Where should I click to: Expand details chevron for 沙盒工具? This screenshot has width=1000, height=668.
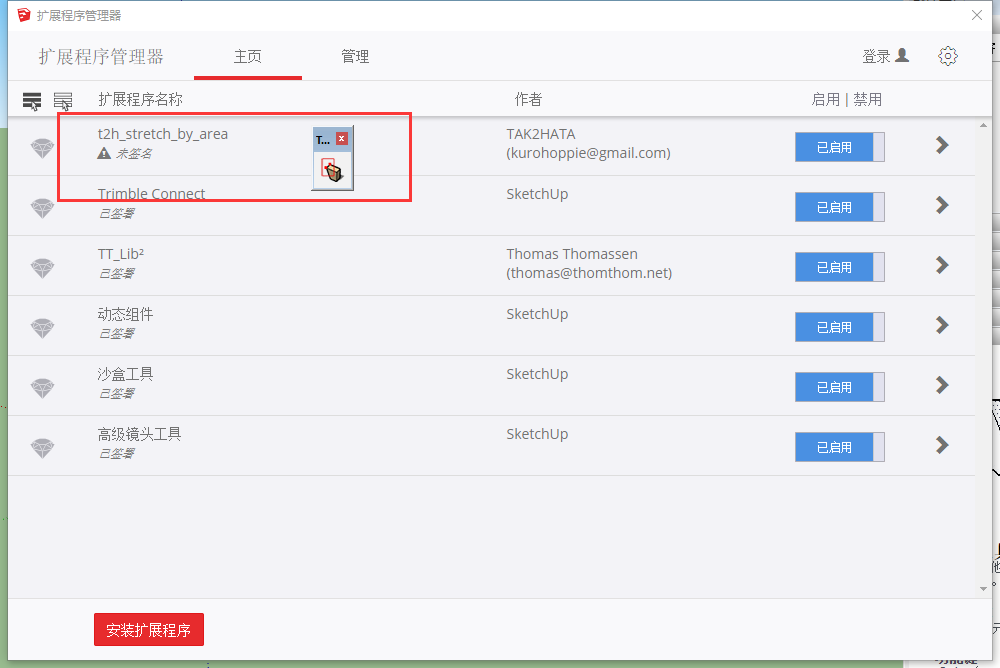tap(942, 385)
